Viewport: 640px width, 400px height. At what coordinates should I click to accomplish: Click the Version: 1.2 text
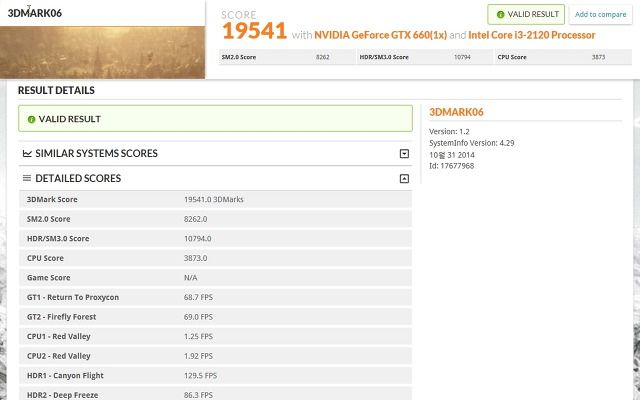click(x=449, y=131)
